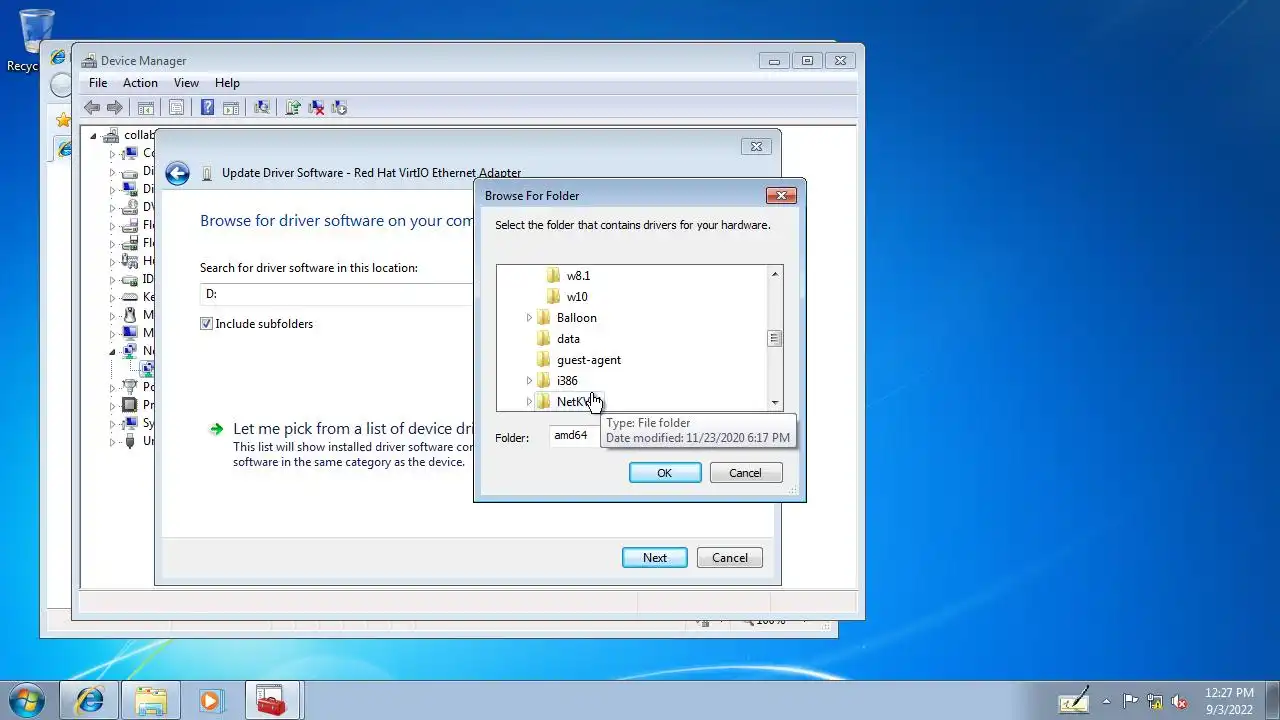Click Next in Update Driver Software wizard
Viewport: 1280px width, 720px height.
(x=655, y=558)
